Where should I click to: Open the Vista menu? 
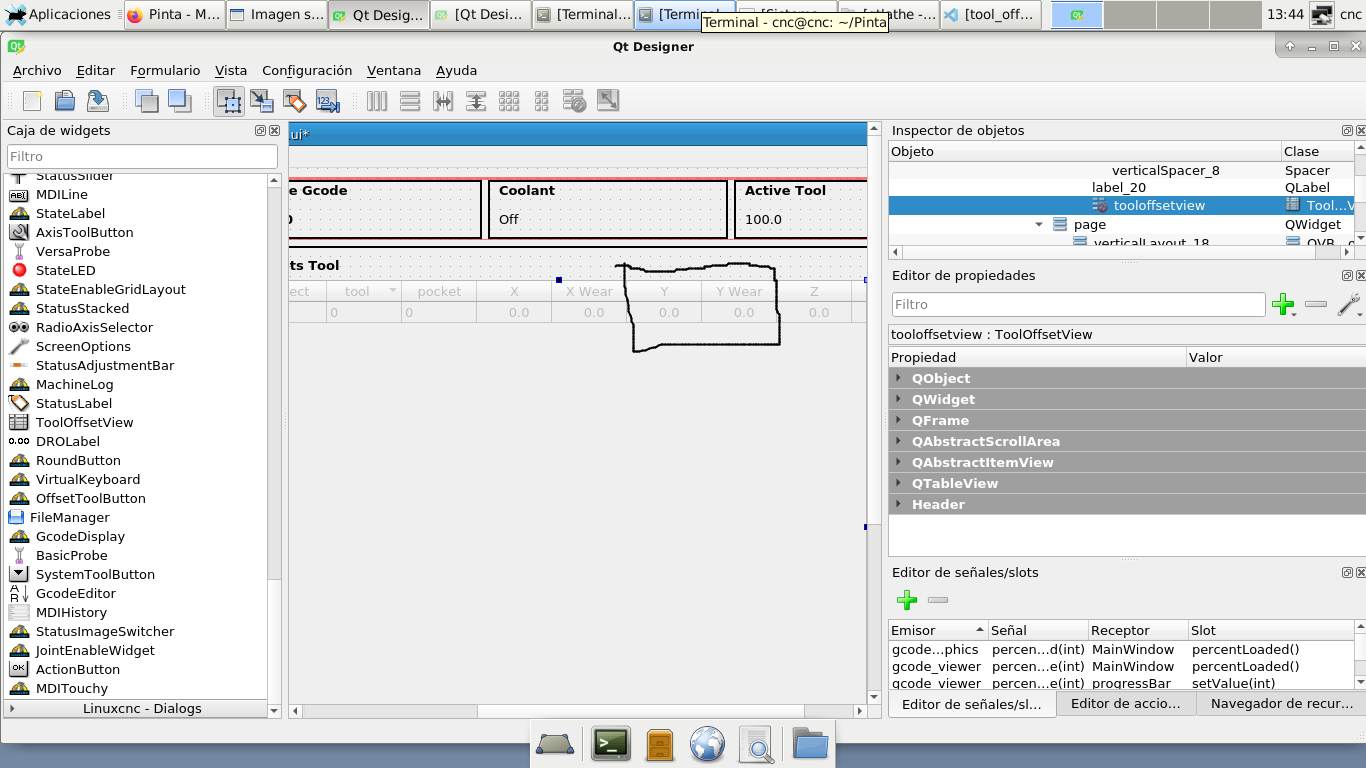(231, 70)
